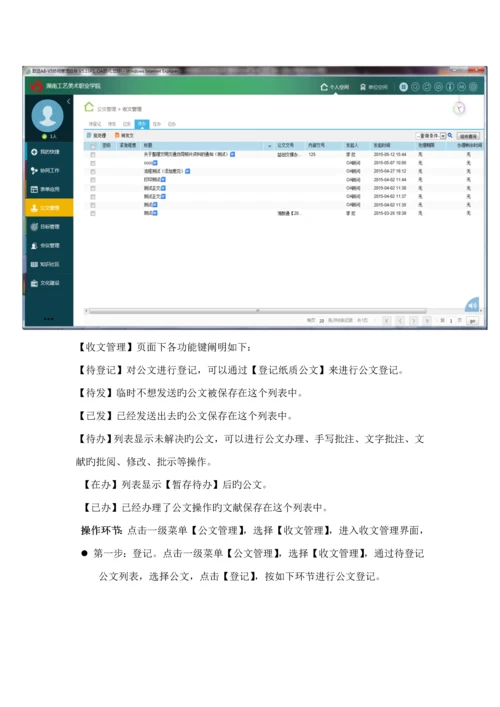Click the 内部文号 column header
Viewport: 500px width, 707px height.
pyautogui.click(x=317, y=145)
